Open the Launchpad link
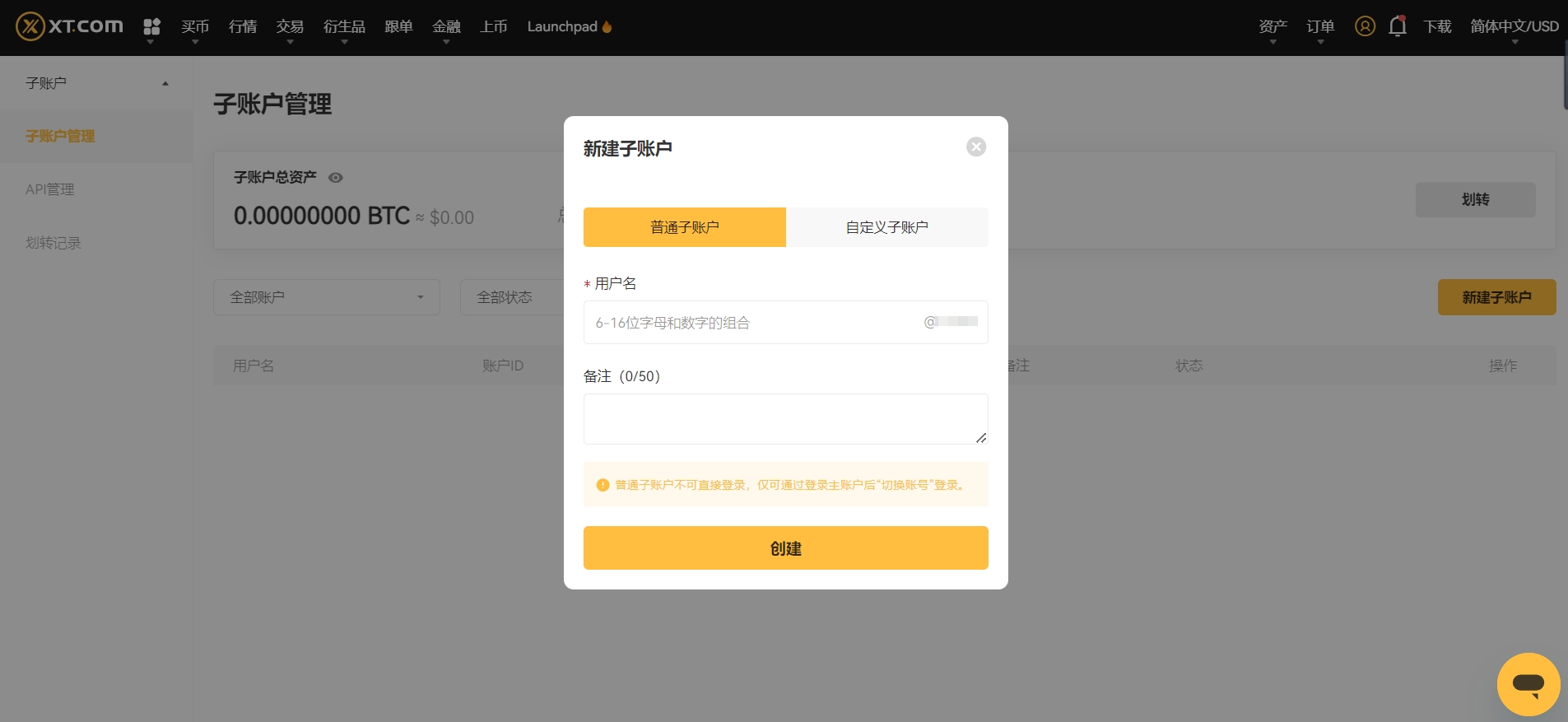 (562, 26)
